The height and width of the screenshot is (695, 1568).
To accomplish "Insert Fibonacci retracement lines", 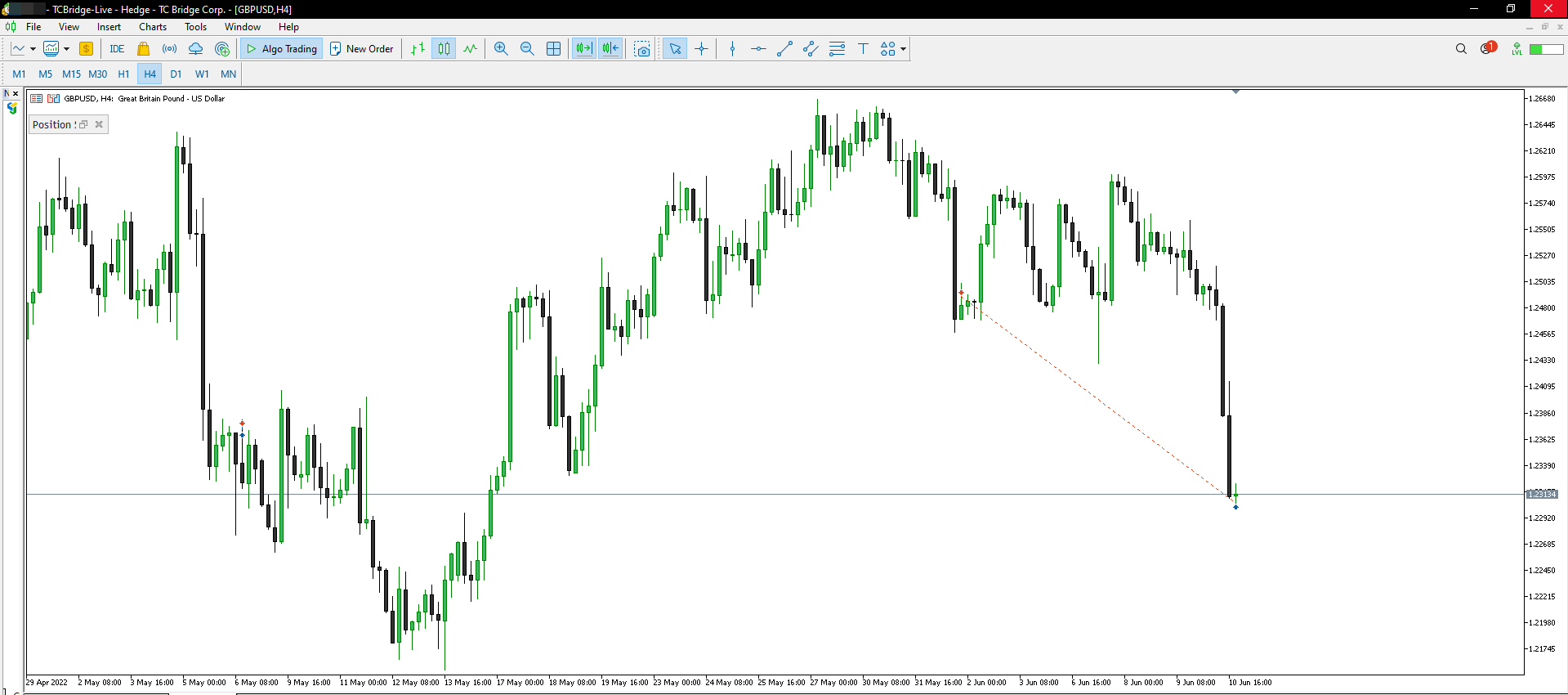I will pyautogui.click(x=837, y=49).
